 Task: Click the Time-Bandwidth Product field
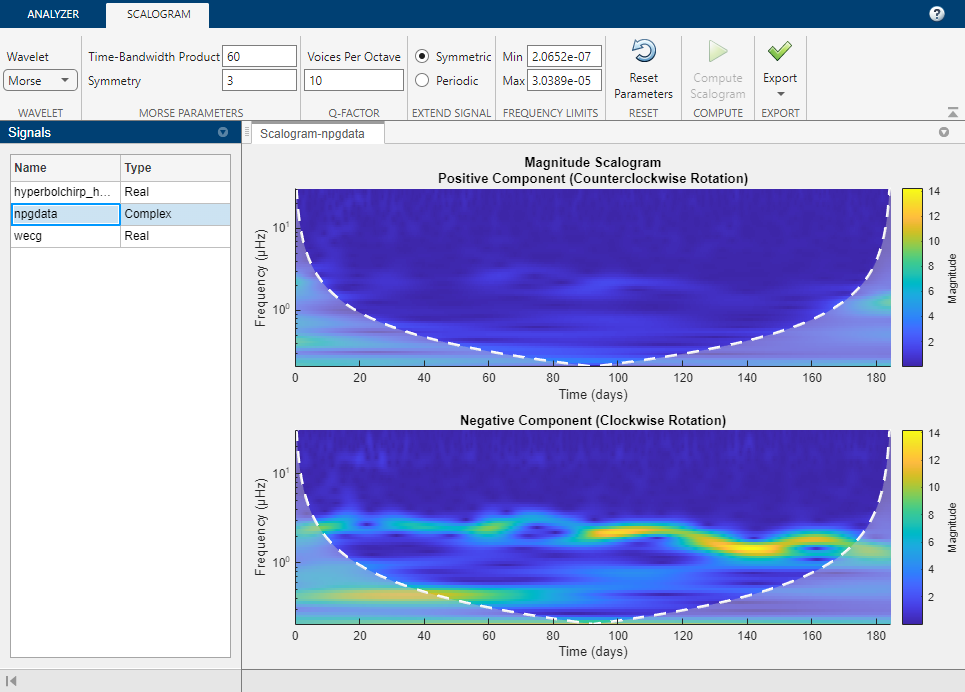click(x=259, y=56)
